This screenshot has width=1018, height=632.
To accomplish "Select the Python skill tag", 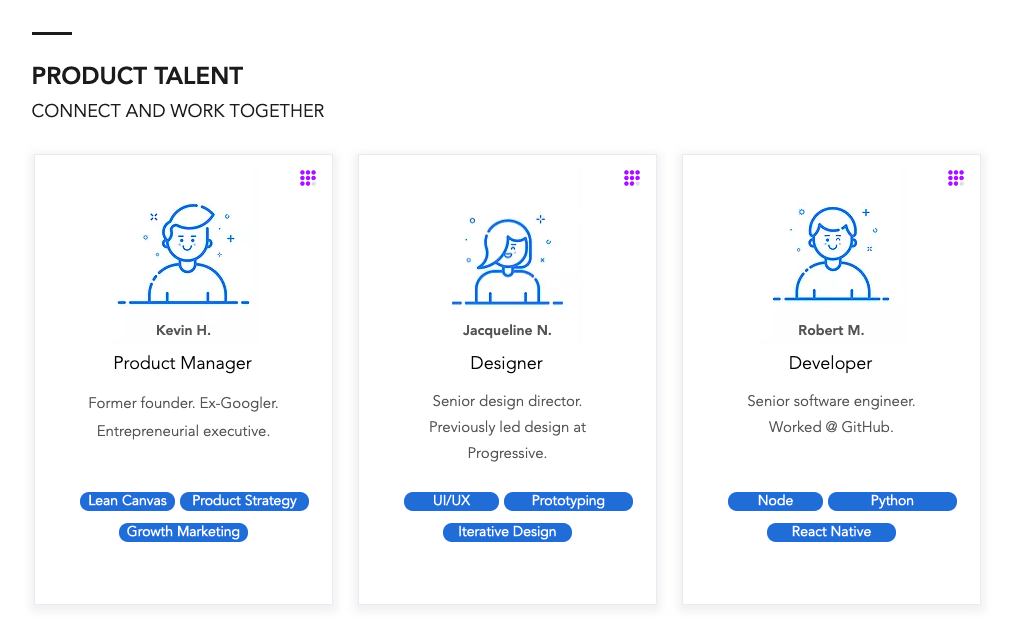I will pos(892,501).
